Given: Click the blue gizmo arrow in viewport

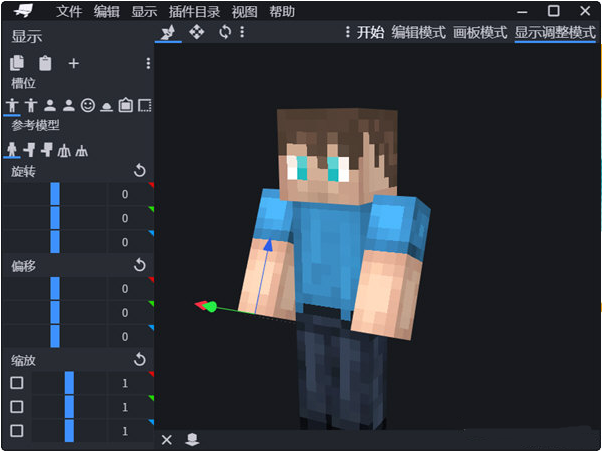Looking at the screenshot, I should (x=268, y=246).
